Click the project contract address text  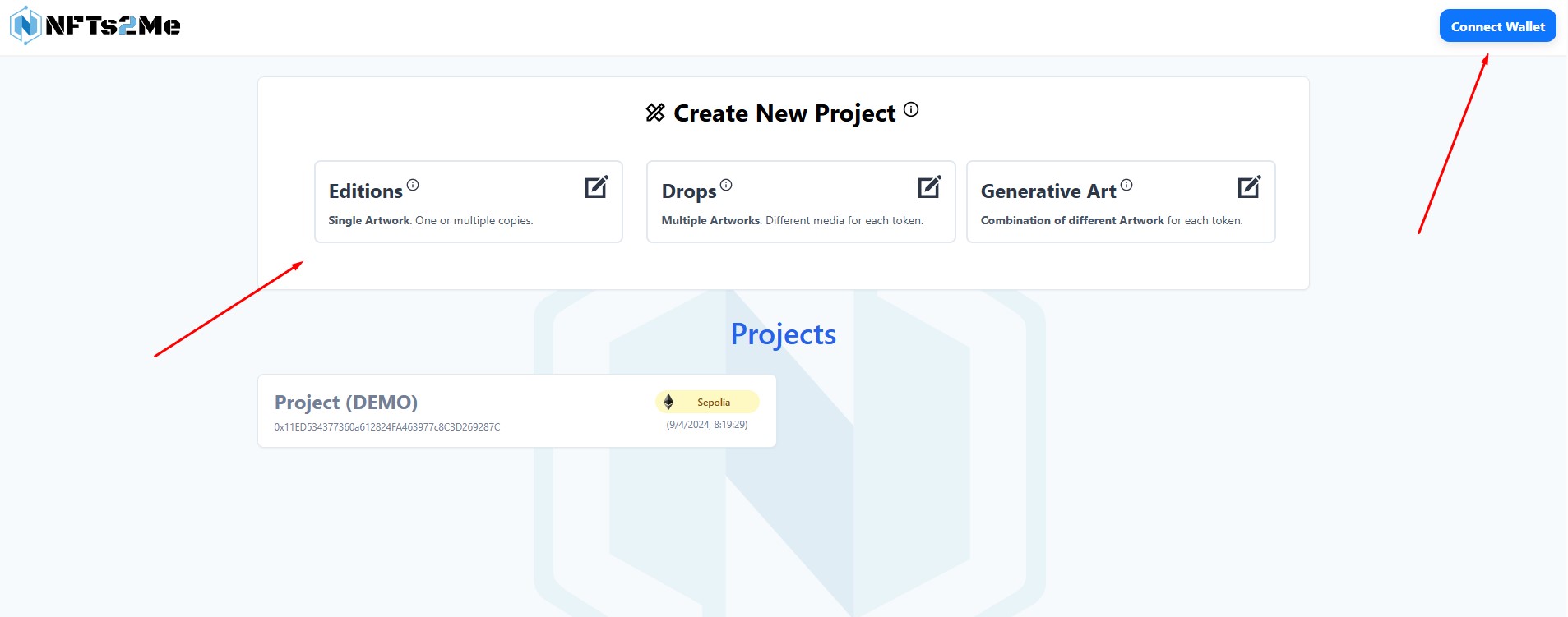pos(386,427)
